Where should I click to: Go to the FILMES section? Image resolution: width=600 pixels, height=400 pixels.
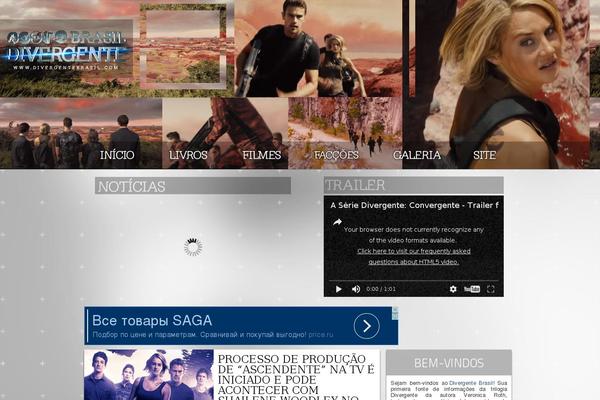tap(262, 155)
